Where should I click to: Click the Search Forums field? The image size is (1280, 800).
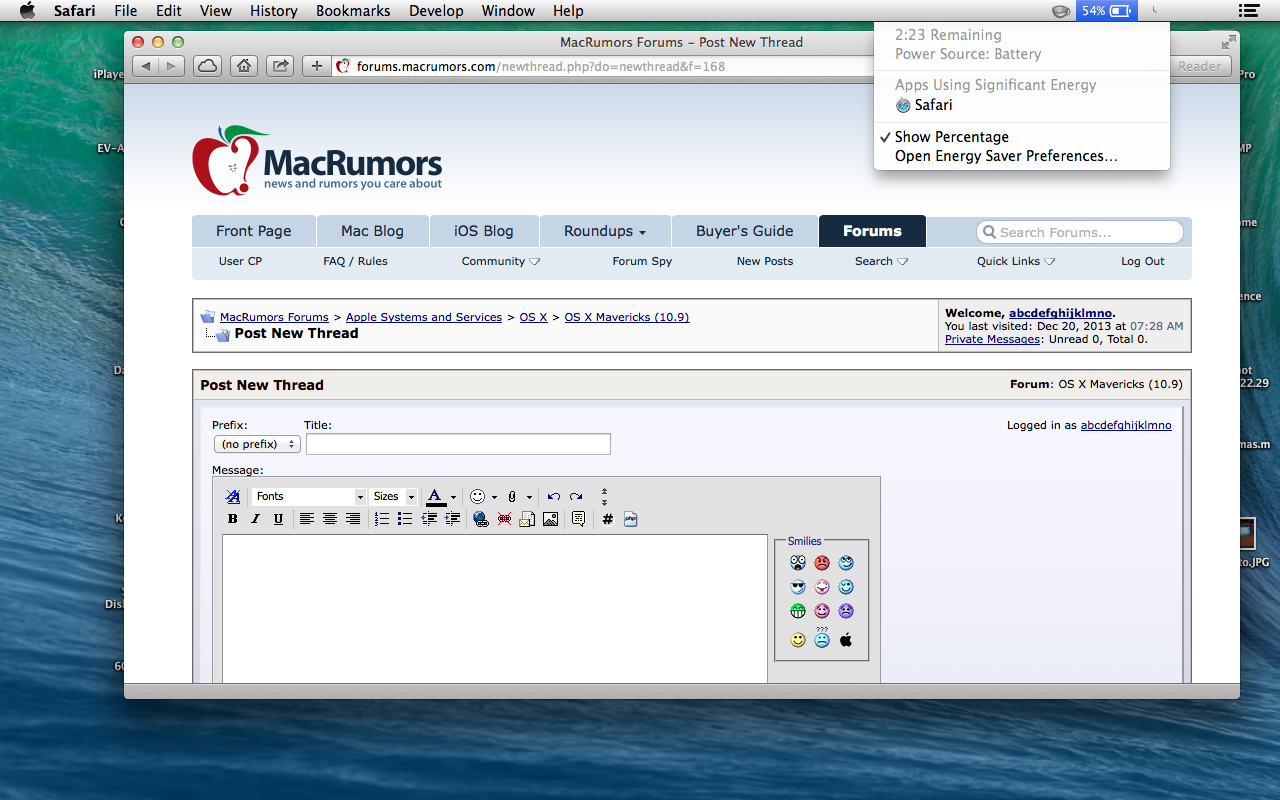(1080, 232)
